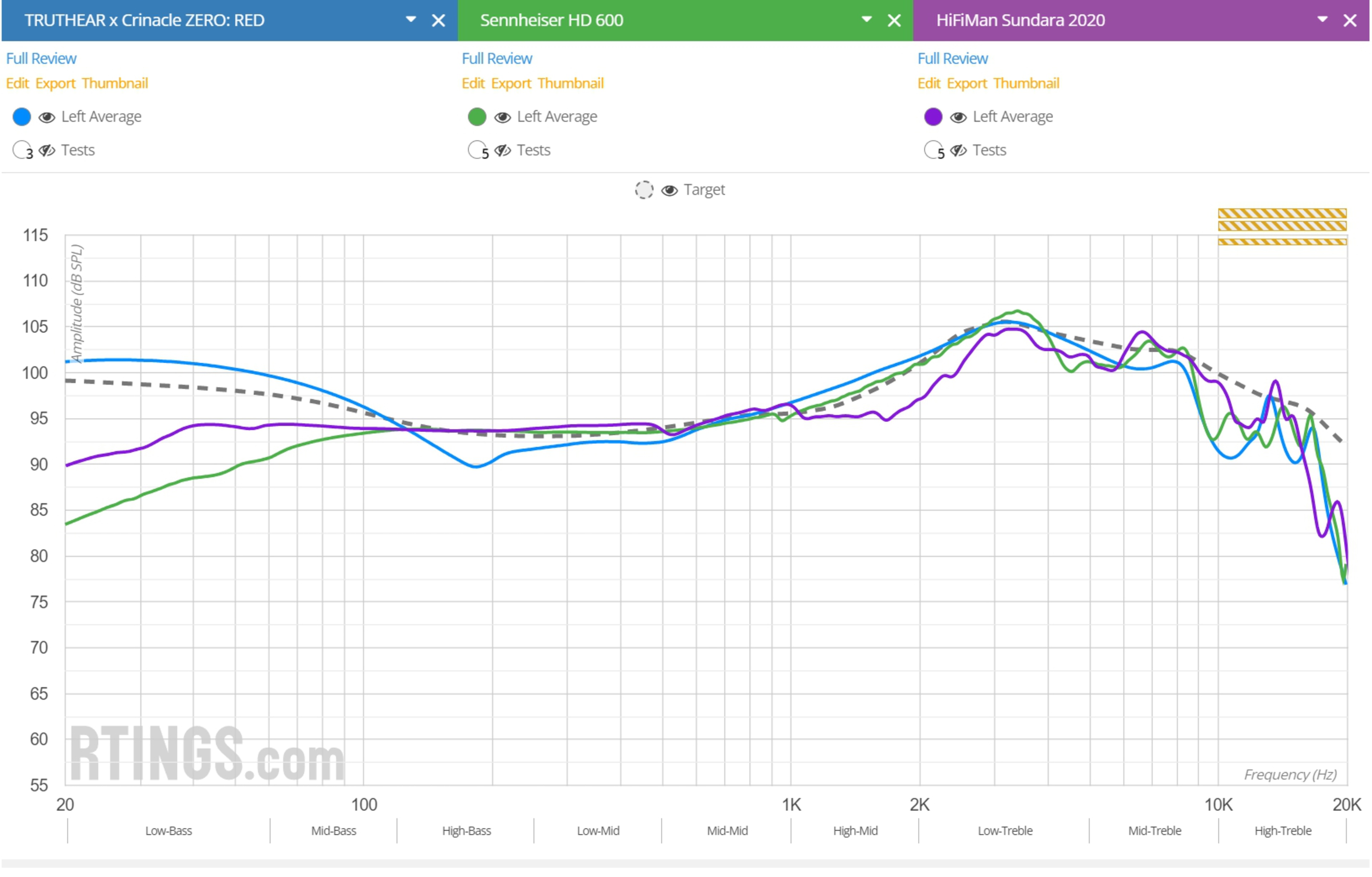Toggle Sennheiser HD 600 Left Average eye icon
The height and width of the screenshot is (877, 1372).
[x=503, y=118]
